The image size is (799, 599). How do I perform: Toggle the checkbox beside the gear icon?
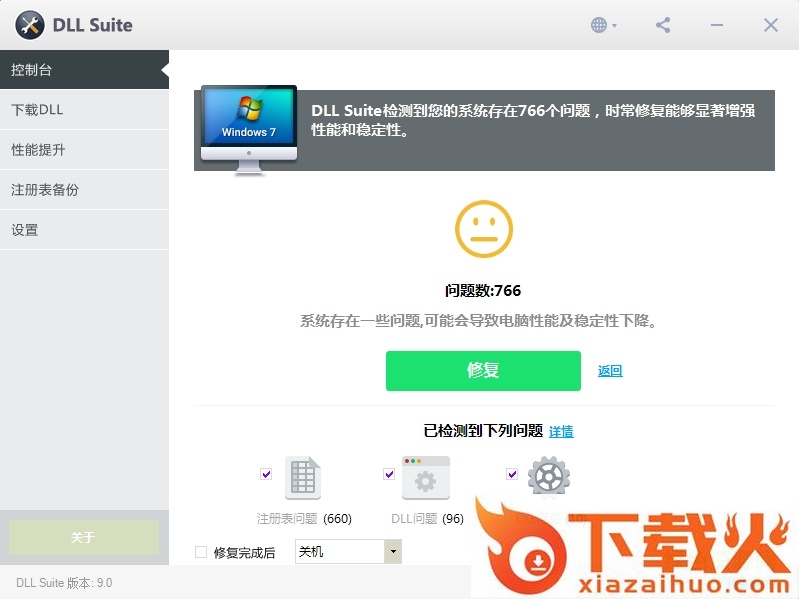512,474
